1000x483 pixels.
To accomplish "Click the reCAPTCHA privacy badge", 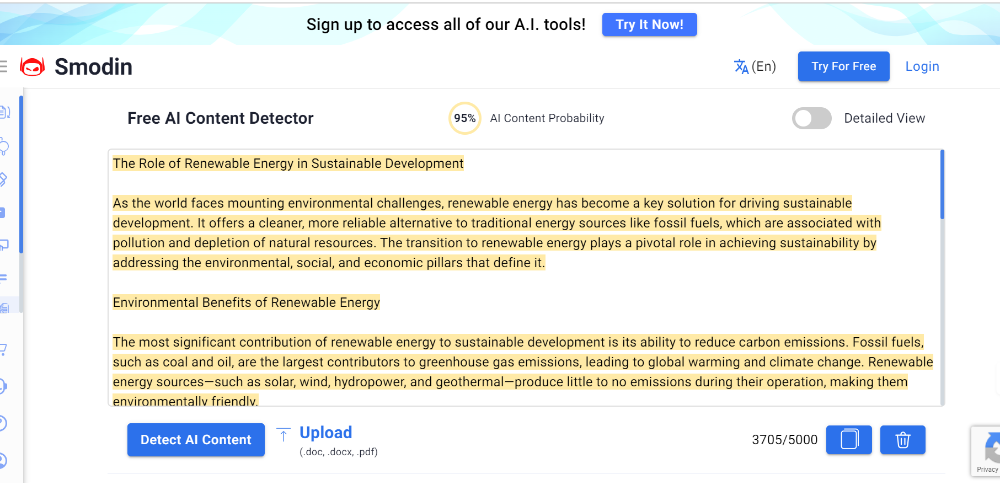I will coord(986,450).
